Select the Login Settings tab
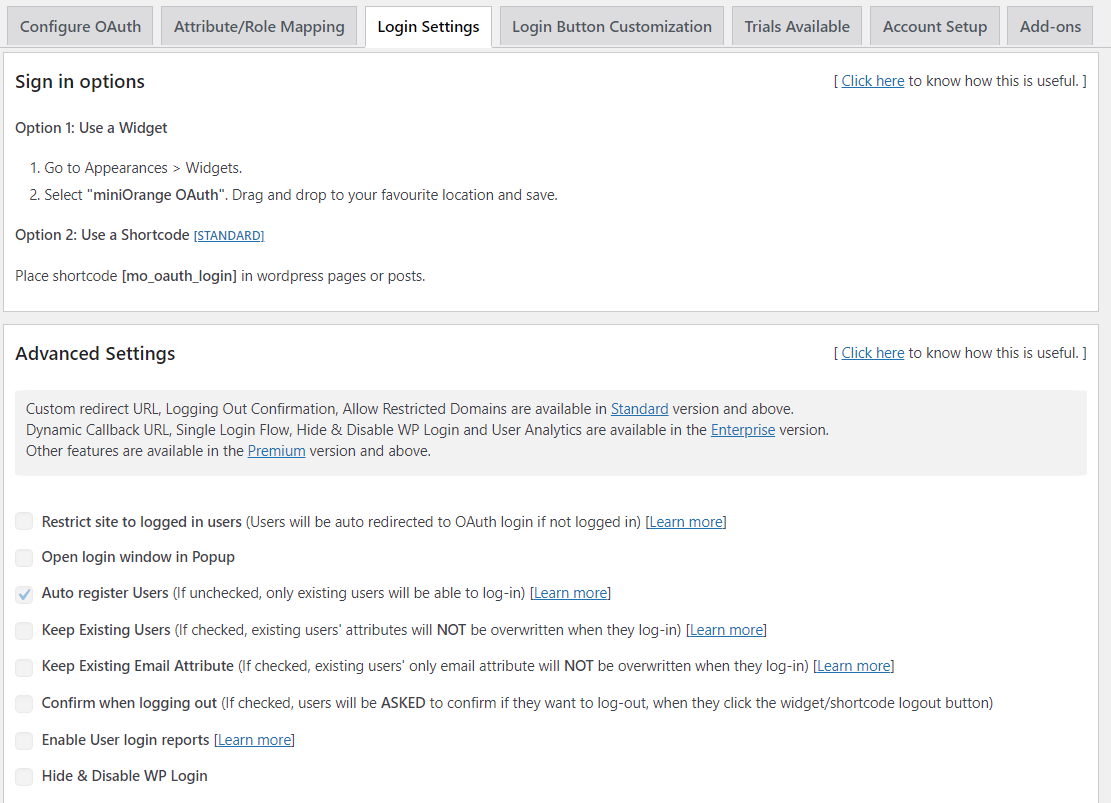Viewport: 1111px width, 803px height. point(428,27)
